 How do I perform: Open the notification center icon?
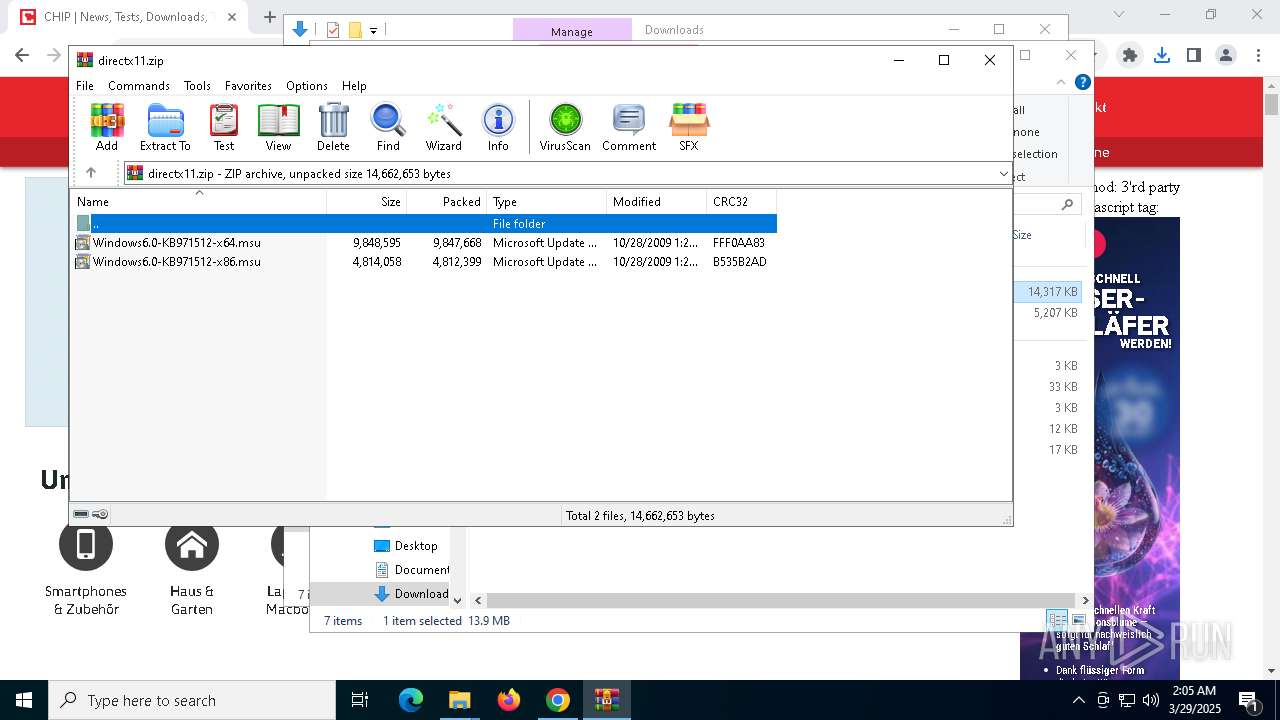[x=1248, y=700]
